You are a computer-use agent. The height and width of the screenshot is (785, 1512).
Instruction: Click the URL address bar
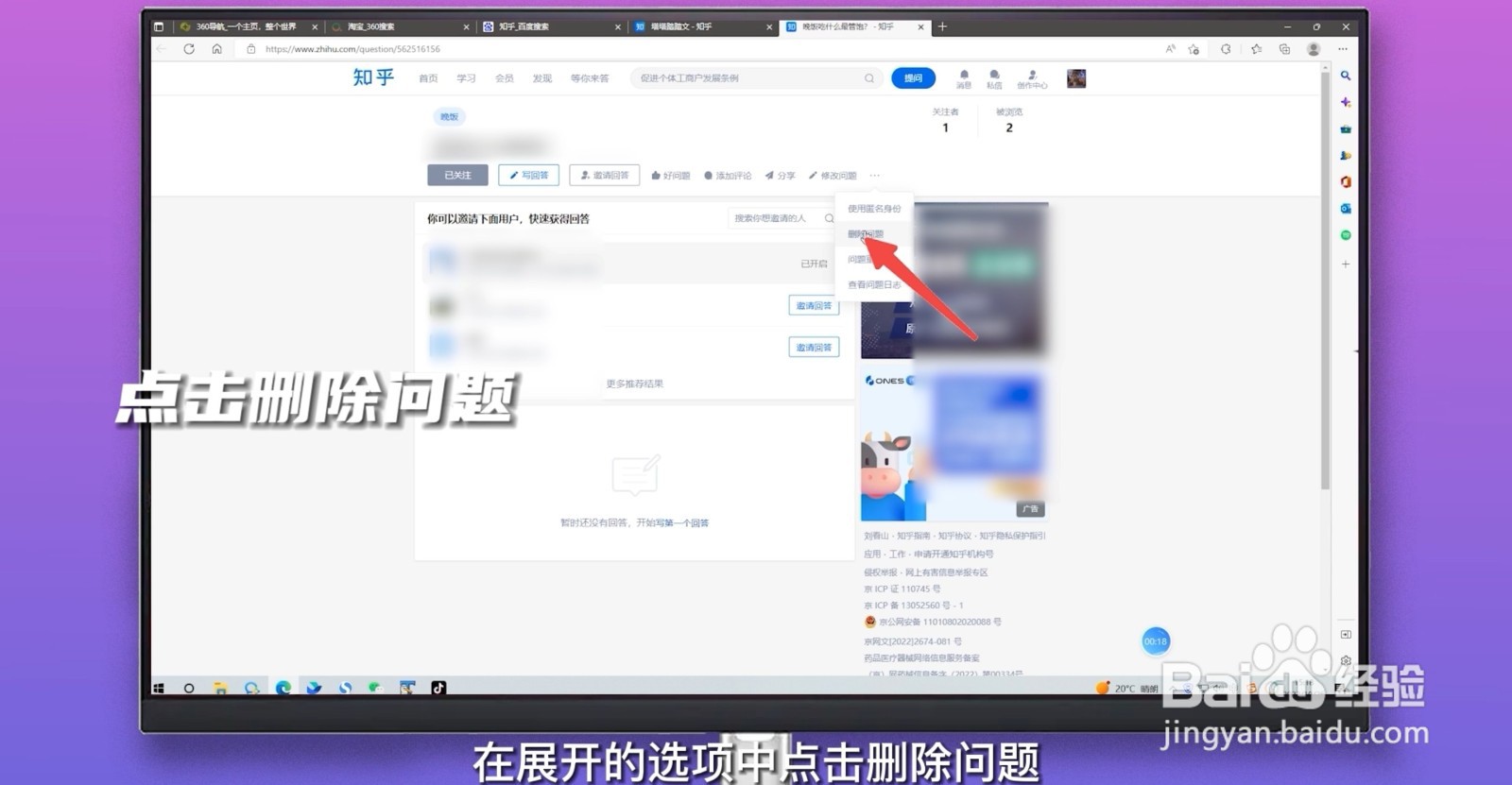coord(699,49)
